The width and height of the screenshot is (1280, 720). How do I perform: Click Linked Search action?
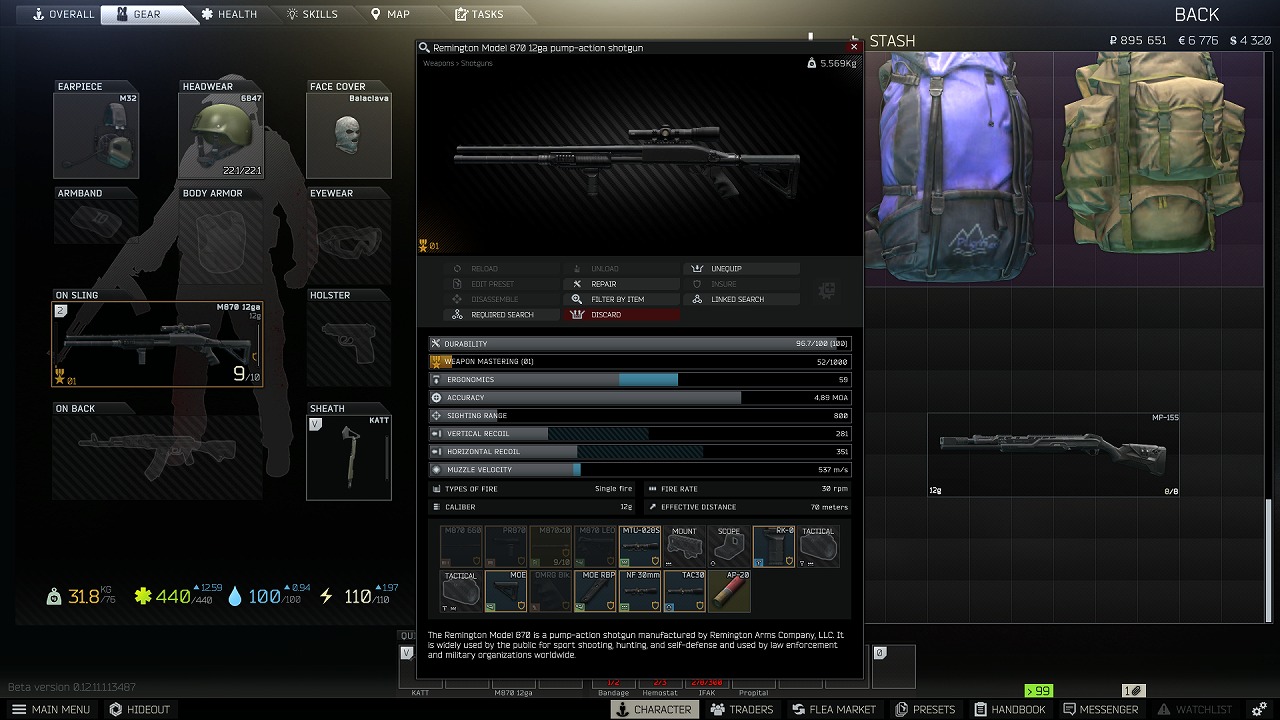pos(742,299)
